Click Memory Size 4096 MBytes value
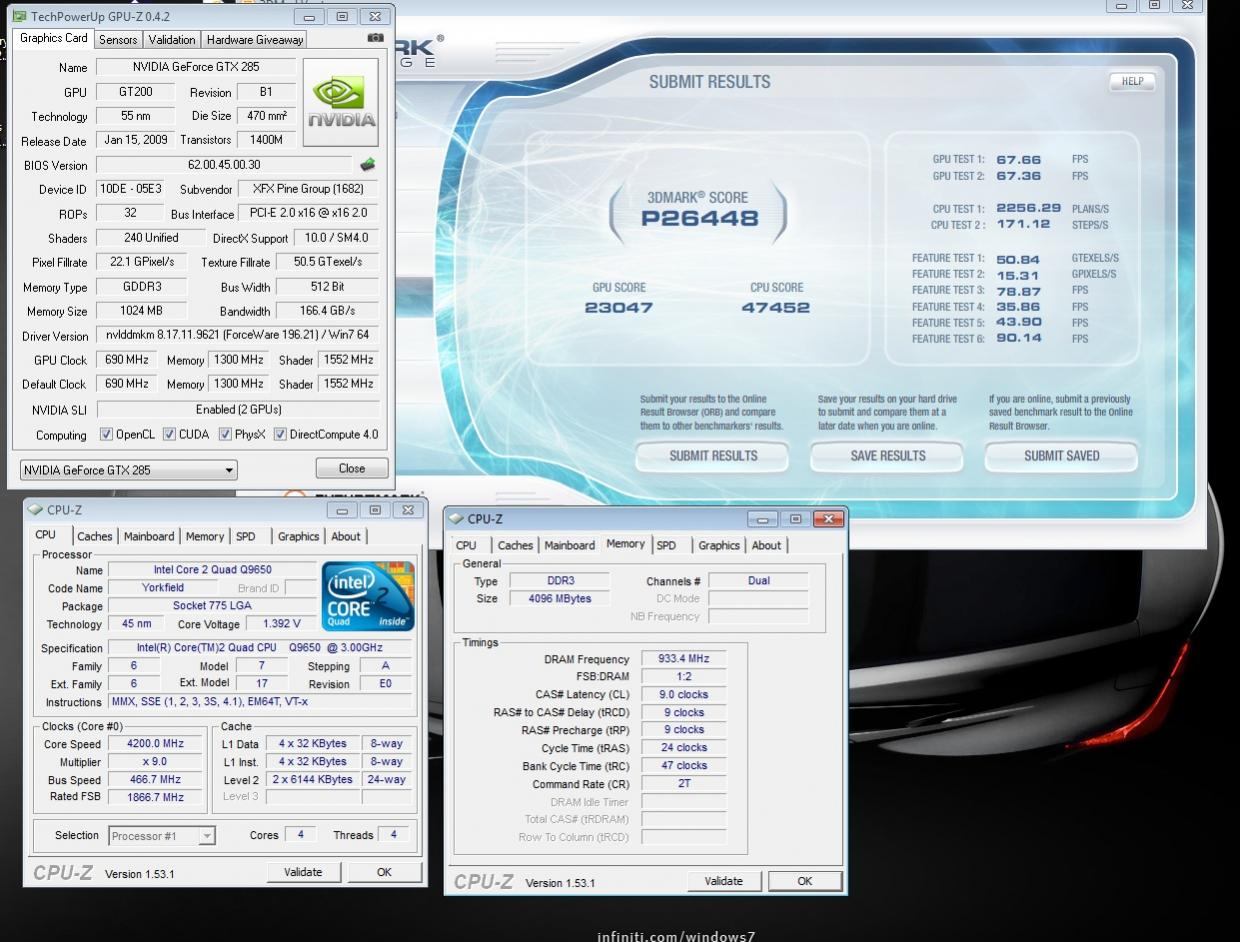 [559, 599]
